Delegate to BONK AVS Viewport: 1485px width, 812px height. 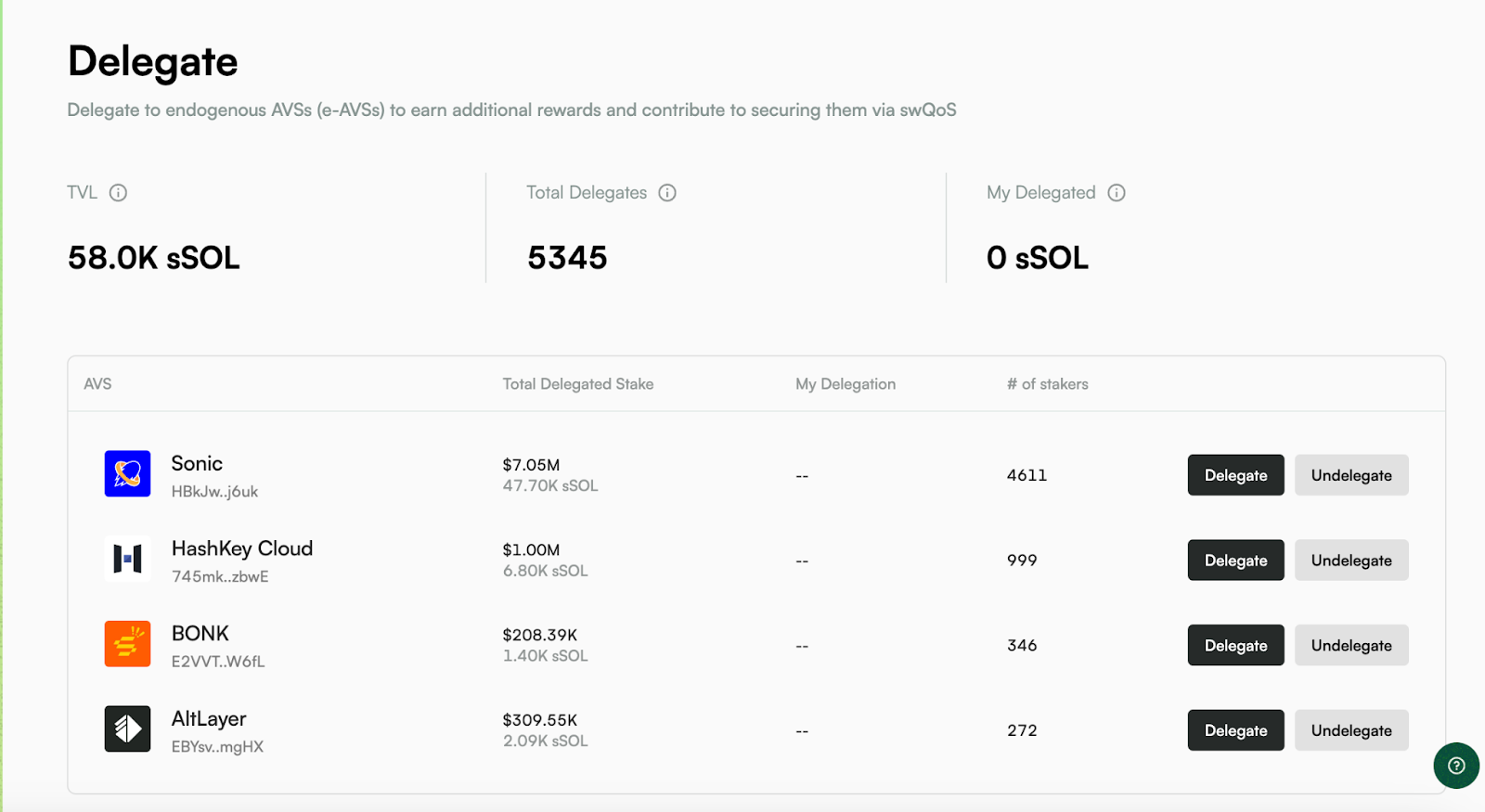[x=1235, y=645]
